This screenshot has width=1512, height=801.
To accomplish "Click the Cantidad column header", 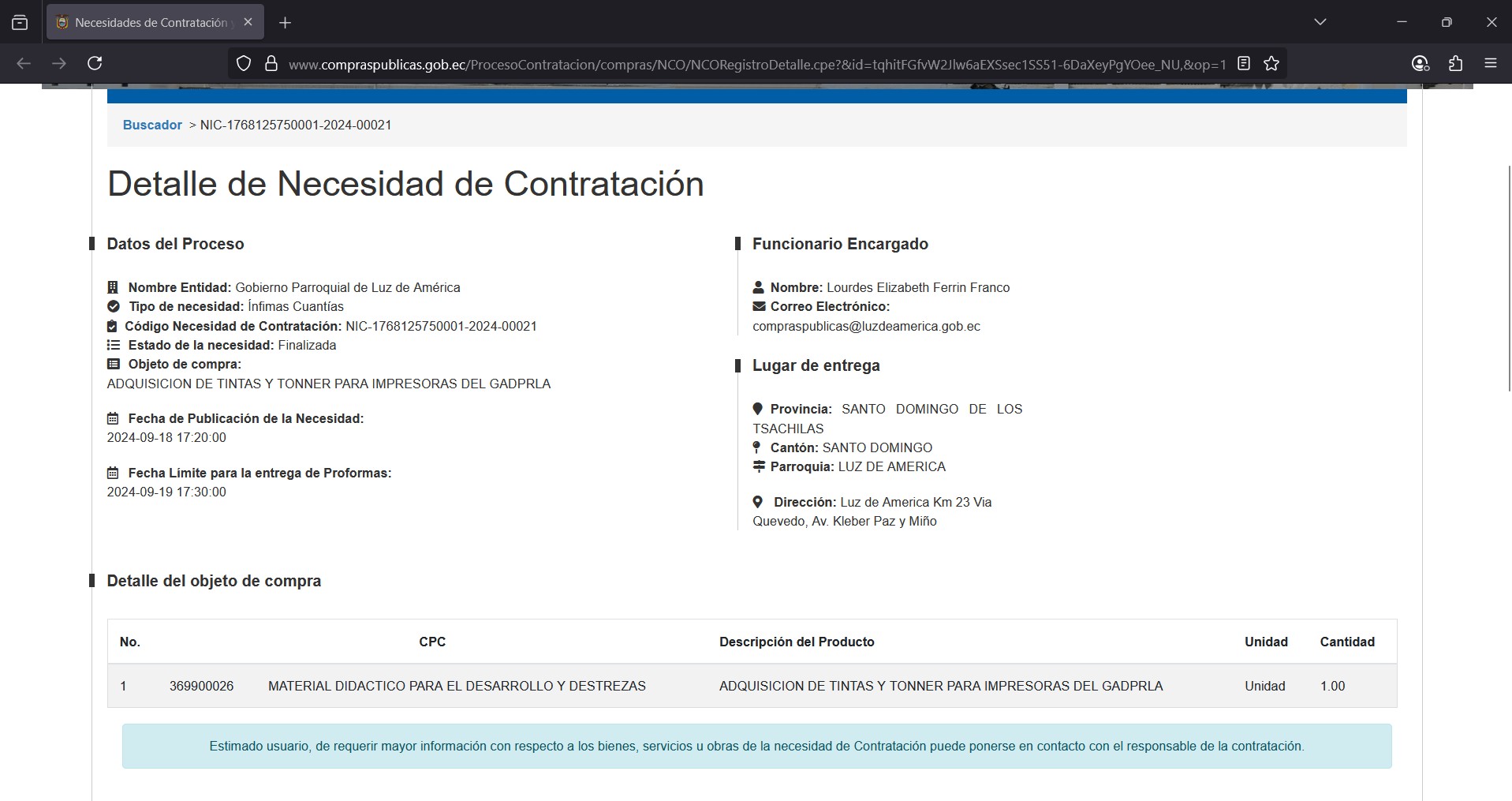I will 1347,642.
